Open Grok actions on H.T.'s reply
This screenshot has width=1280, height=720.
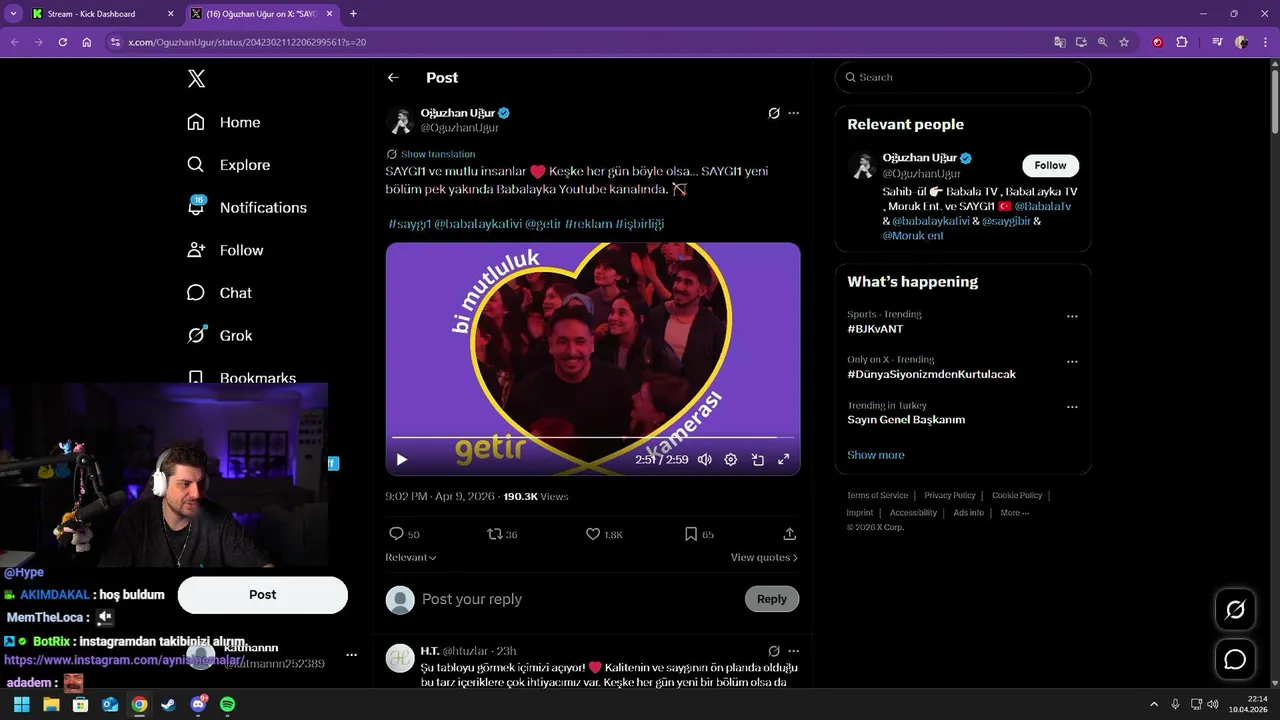pos(773,651)
